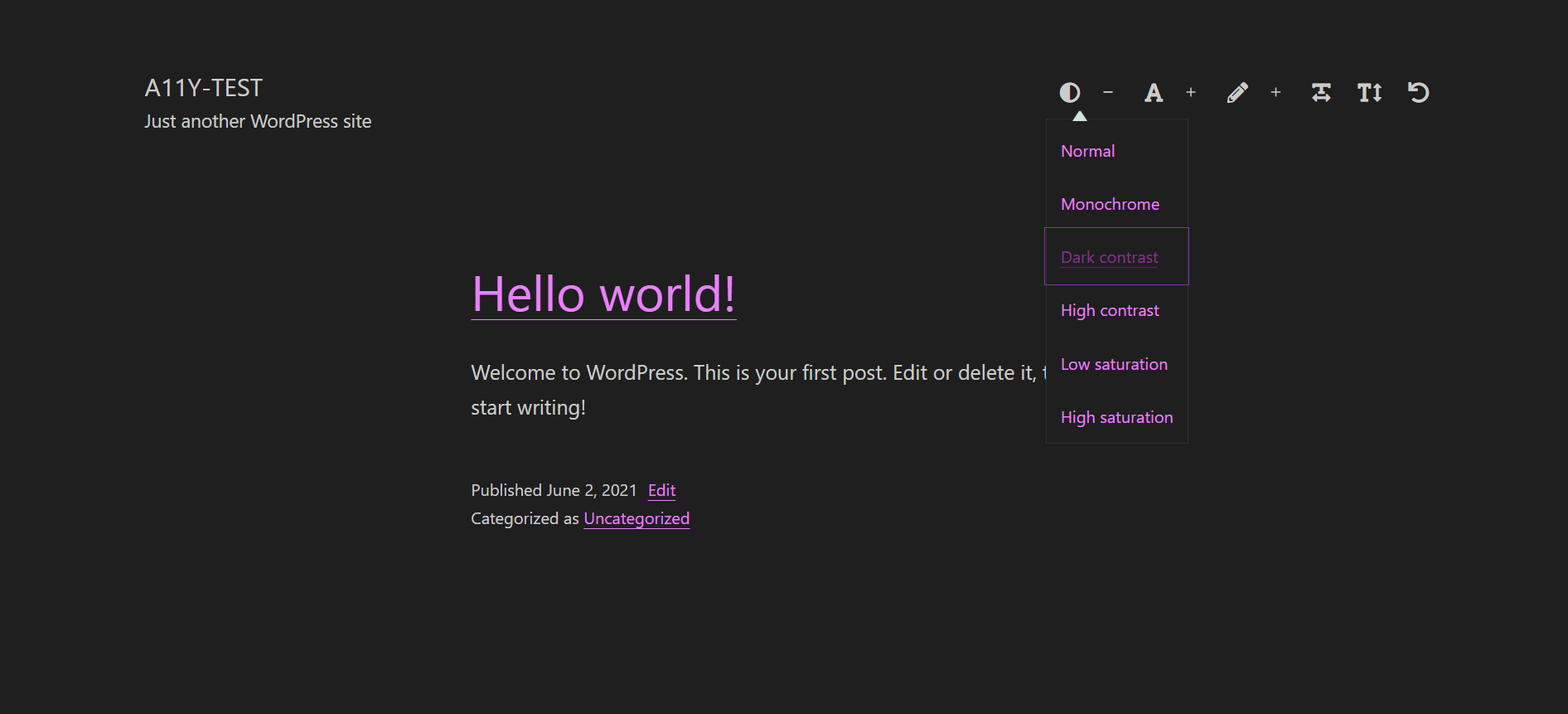Collapse the contrast options with minus sign
The image size is (1568, 714).
click(1108, 92)
